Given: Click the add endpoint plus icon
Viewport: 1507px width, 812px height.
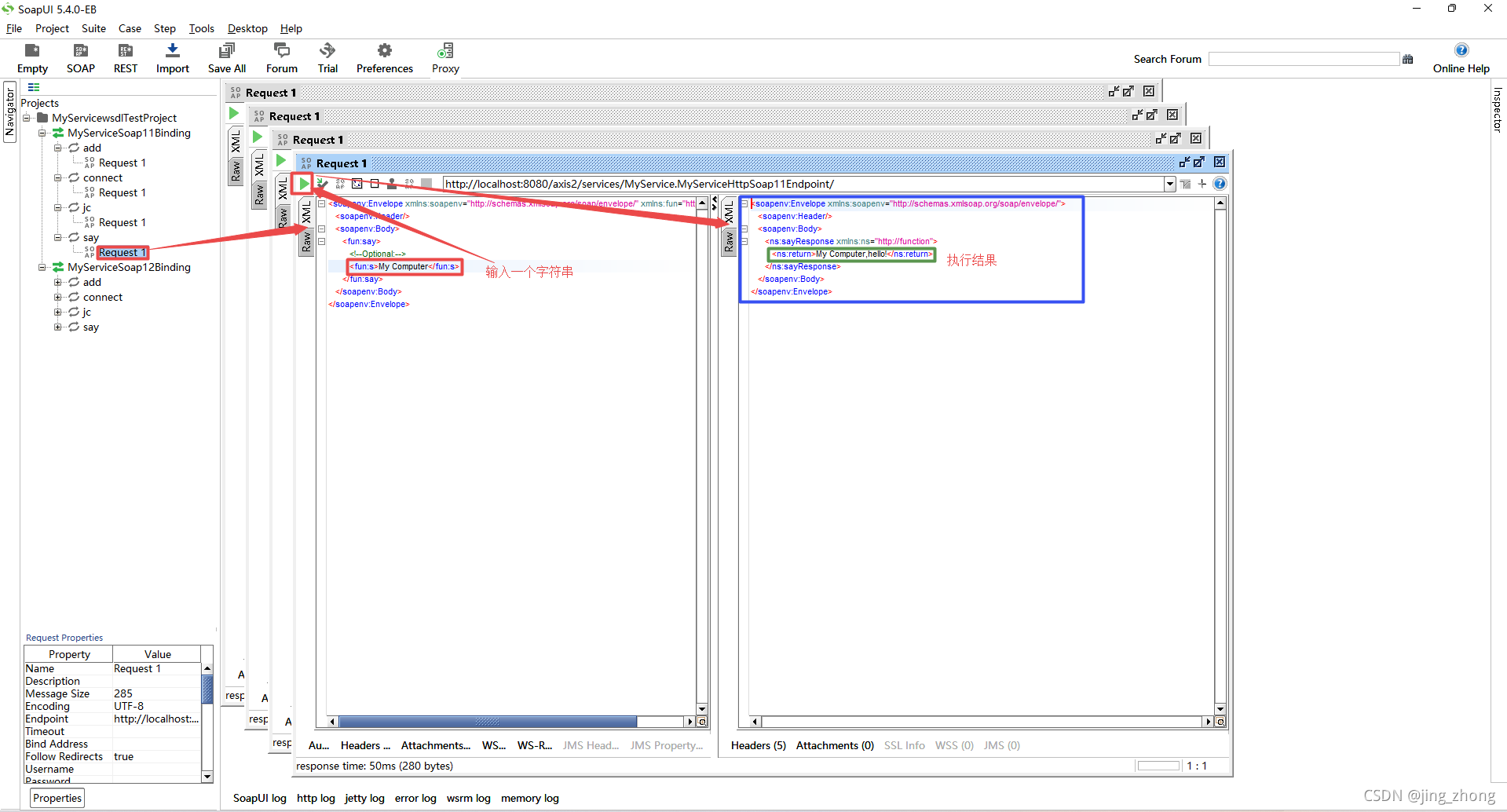Looking at the screenshot, I should tap(1202, 184).
